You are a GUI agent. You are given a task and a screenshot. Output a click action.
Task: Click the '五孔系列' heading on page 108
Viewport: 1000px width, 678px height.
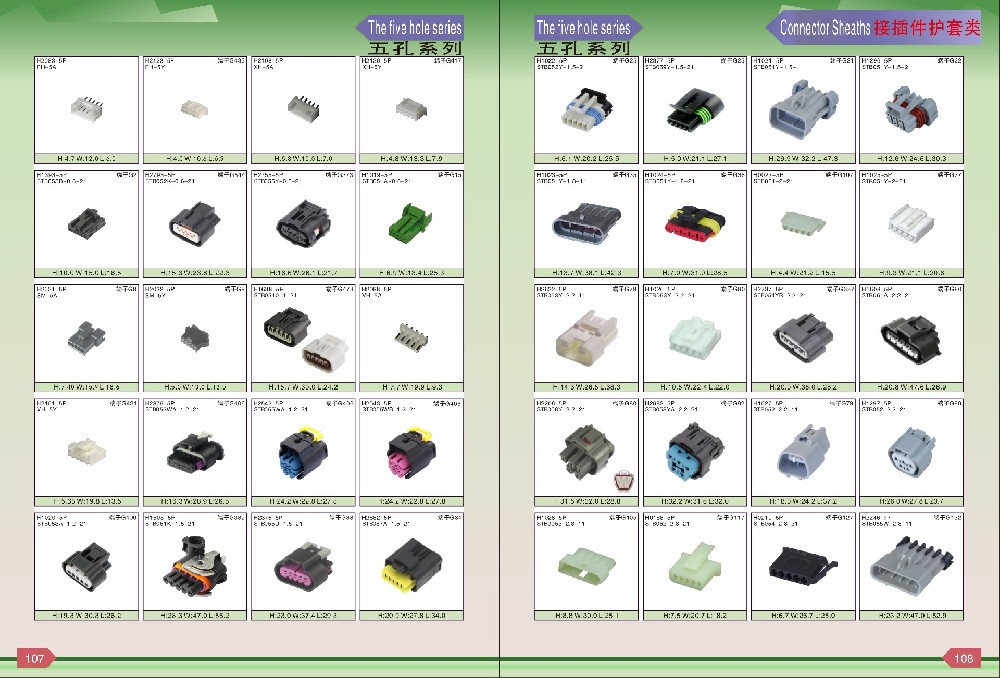[583, 48]
